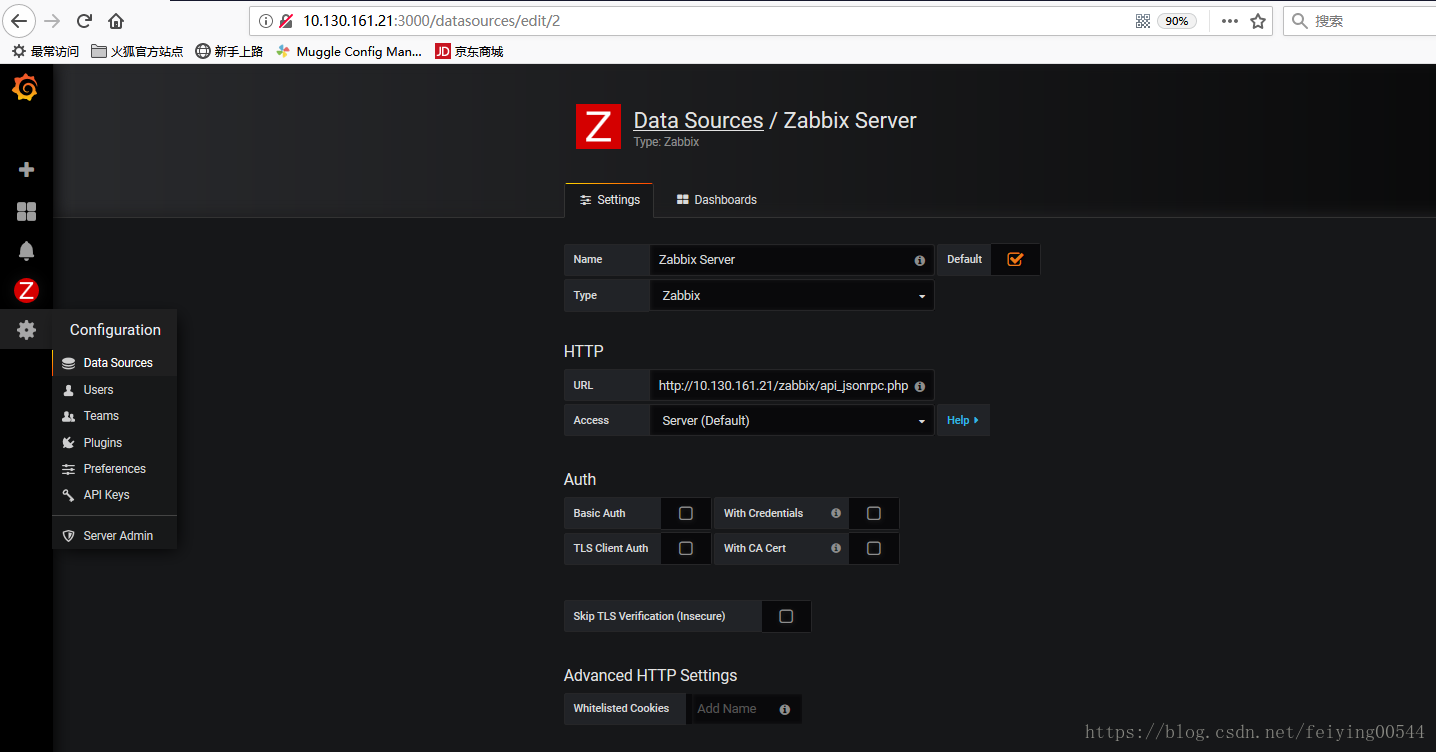Open the Create plus menu icon

tap(27, 170)
